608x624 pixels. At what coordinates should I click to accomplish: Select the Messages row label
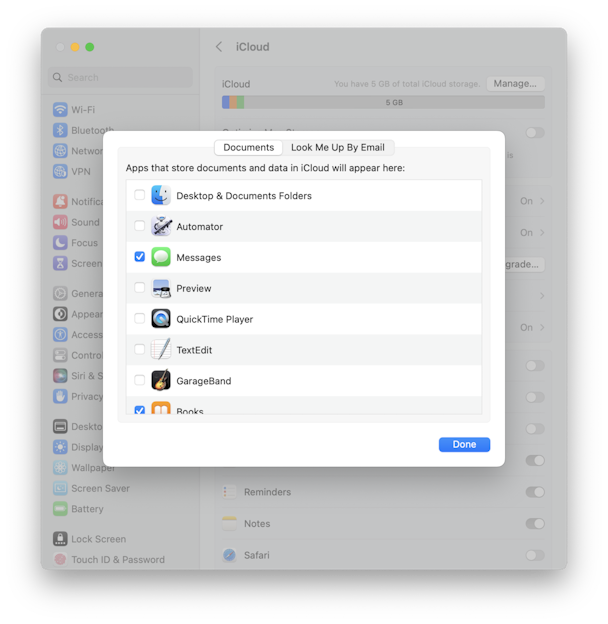[199, 257]
